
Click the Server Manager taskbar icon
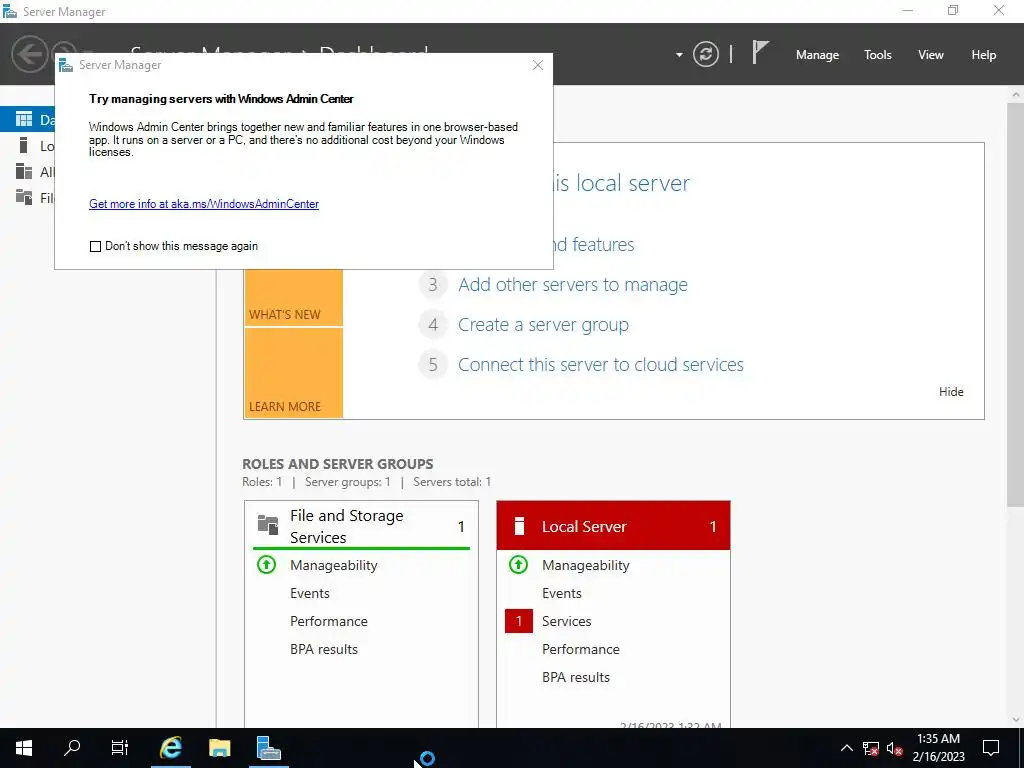(x=268, y=748)
